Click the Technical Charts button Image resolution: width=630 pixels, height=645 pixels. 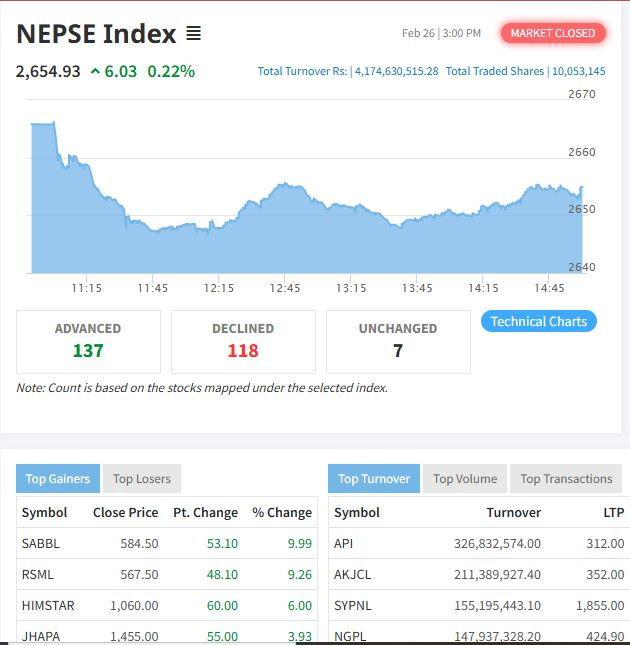tap(538, 321)
